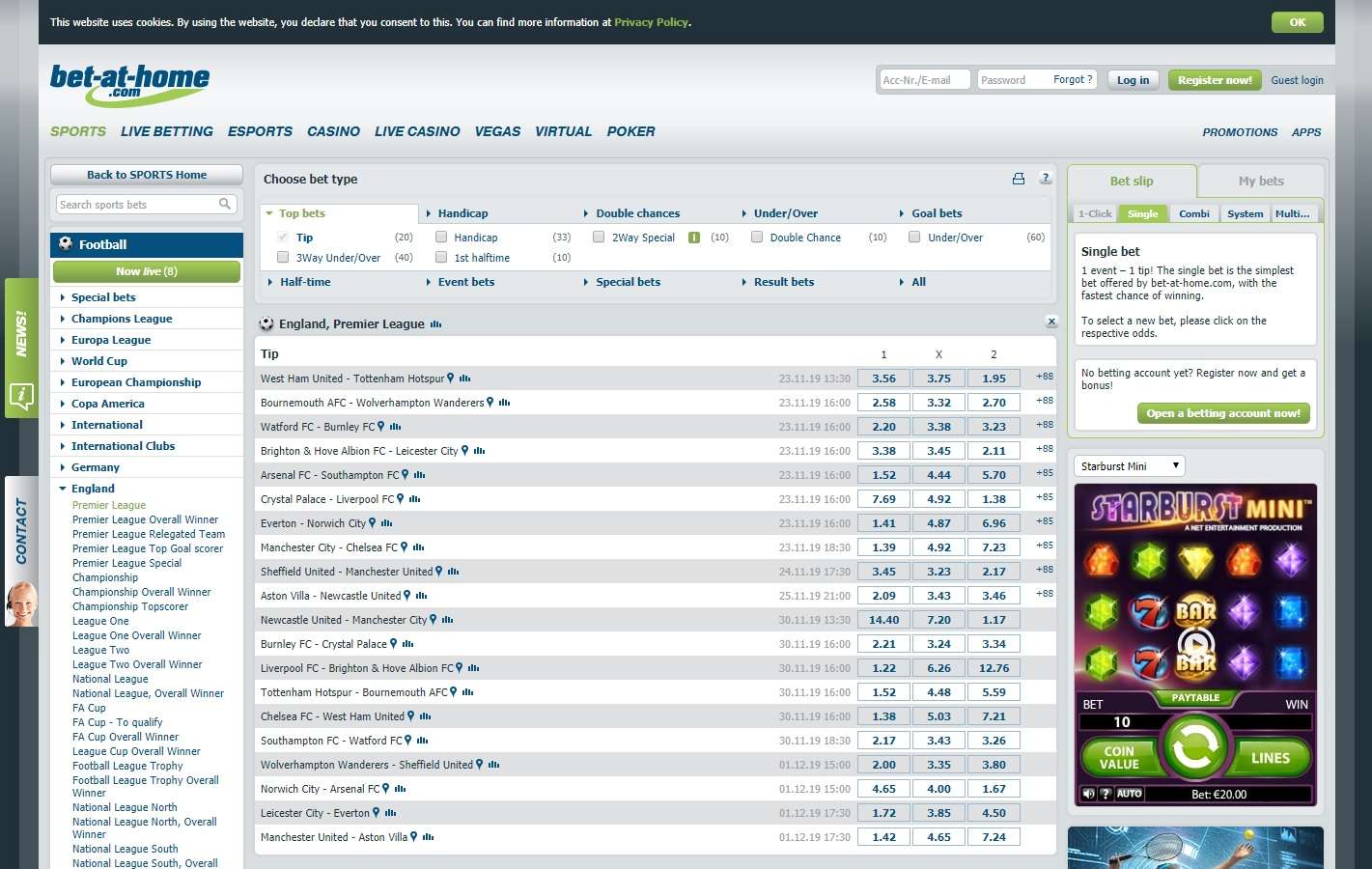Open the Starburst Mini game dropdown

(1130, 466)
